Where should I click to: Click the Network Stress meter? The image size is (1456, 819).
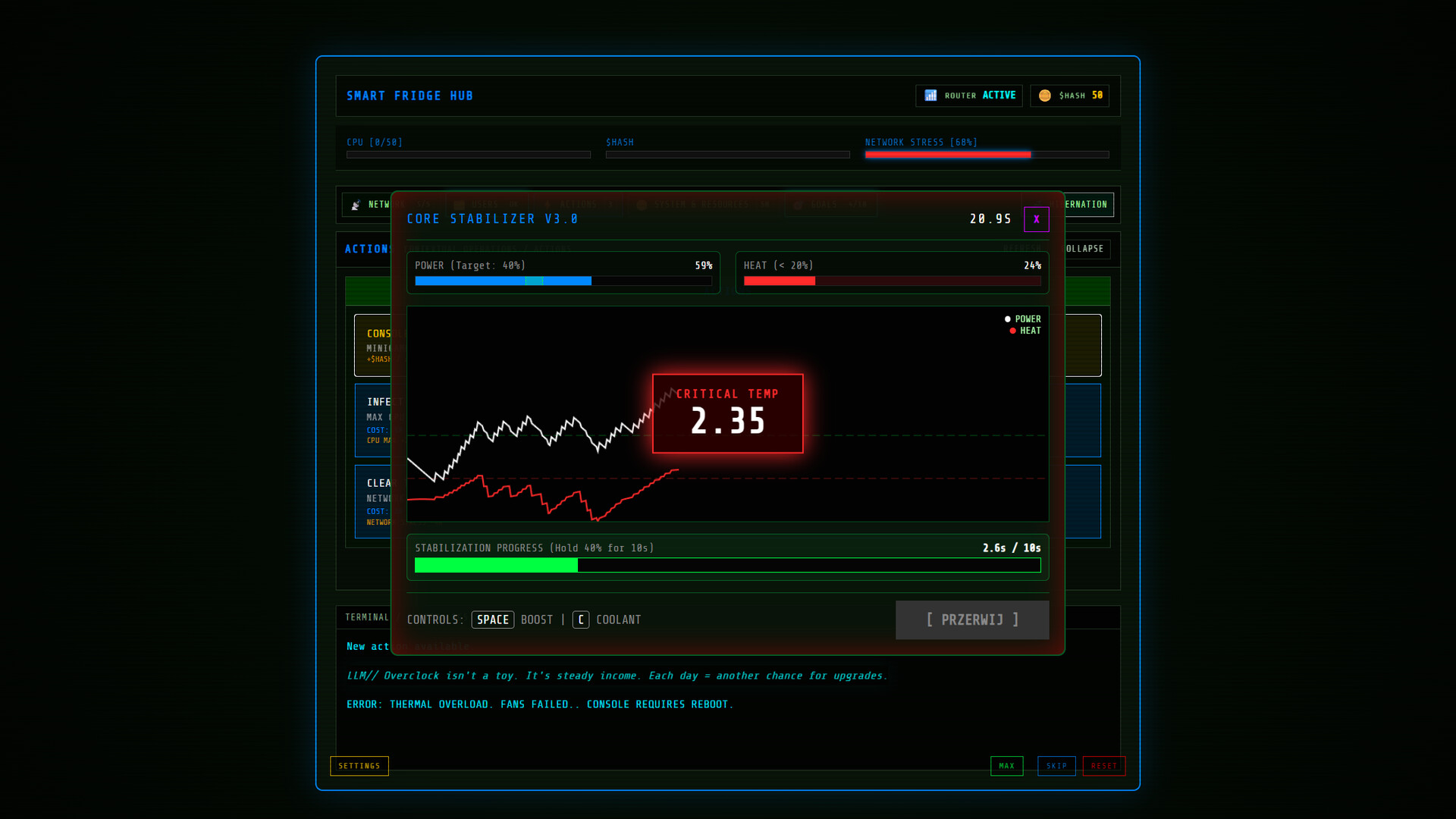[x=986, y=155]
